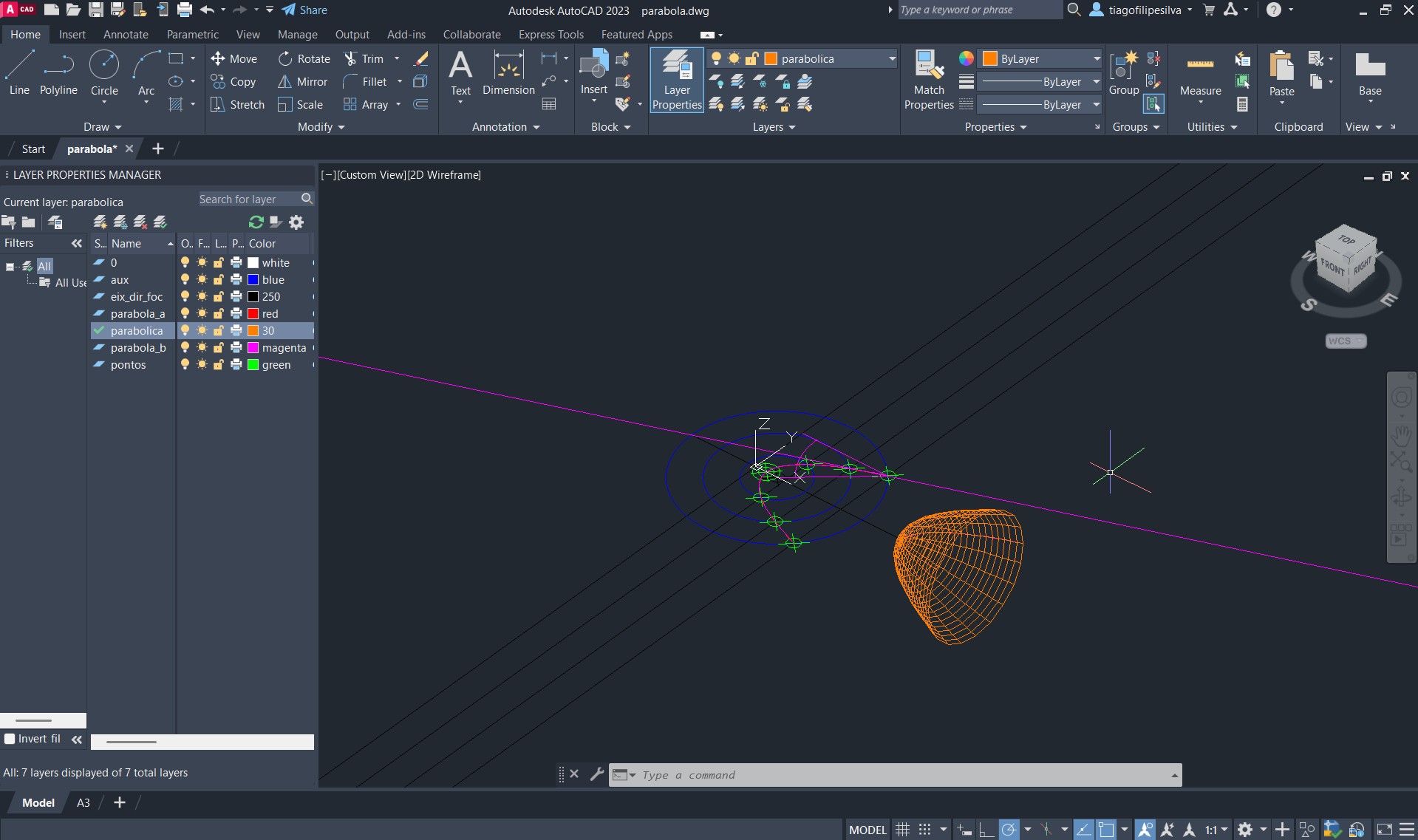Open the A3 layout tab
Viewport: 1418px width, 840px height.
(x=83, y=802)
